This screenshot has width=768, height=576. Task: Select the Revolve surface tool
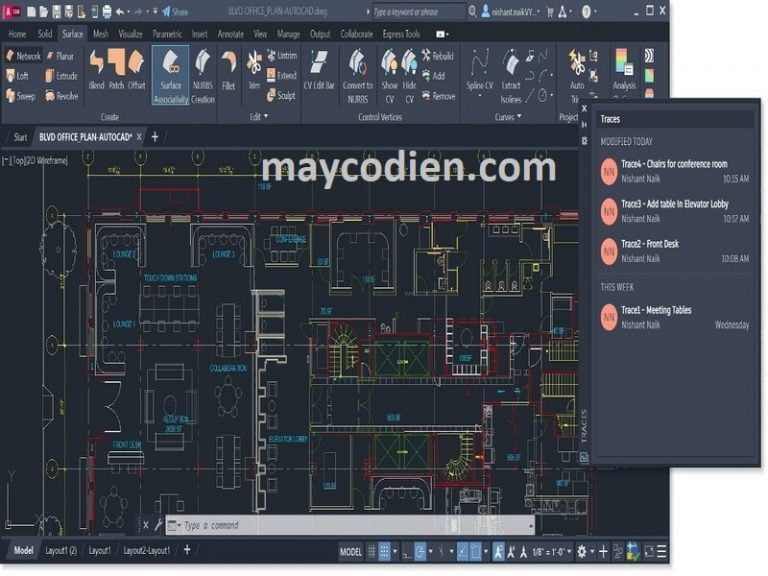click(x=61, y=96)
